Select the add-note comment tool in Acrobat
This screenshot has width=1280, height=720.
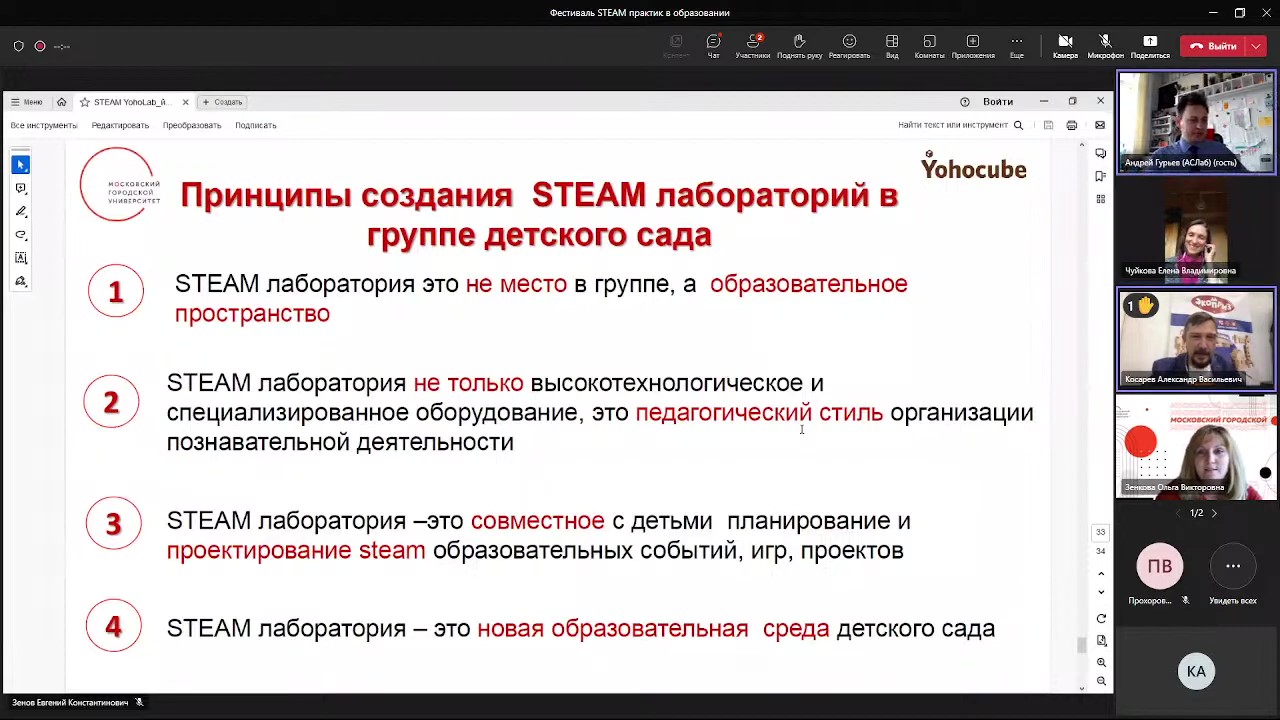tap(21, 188)
